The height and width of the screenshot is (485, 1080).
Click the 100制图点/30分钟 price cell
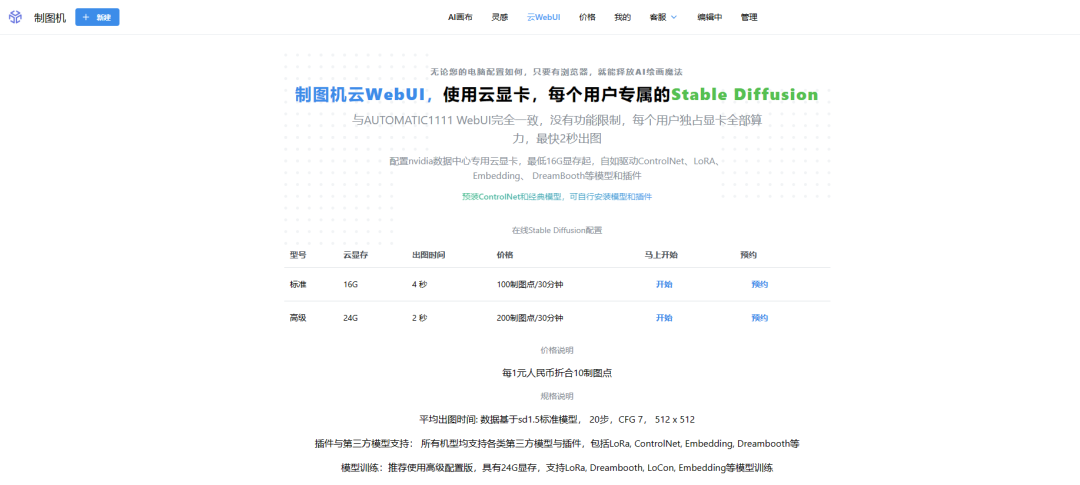[x=530, y=285]
